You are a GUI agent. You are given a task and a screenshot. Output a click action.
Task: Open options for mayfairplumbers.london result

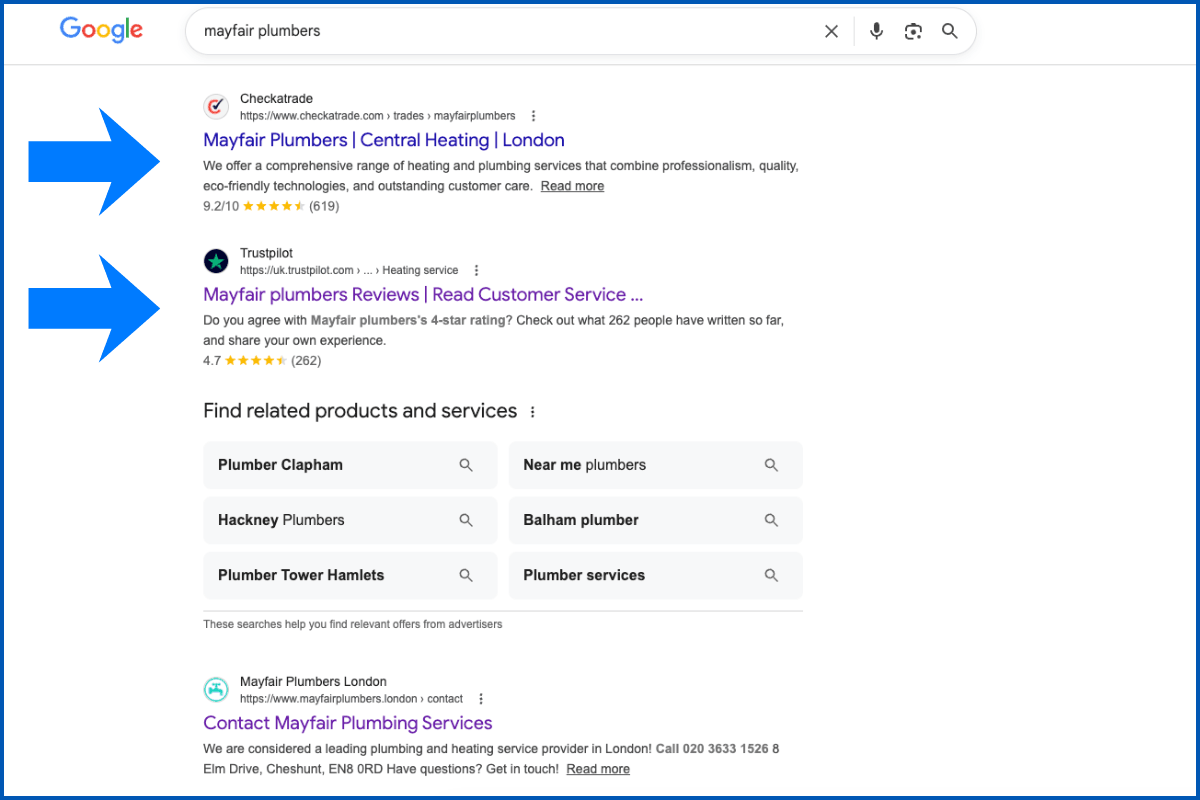coord(481,699)
